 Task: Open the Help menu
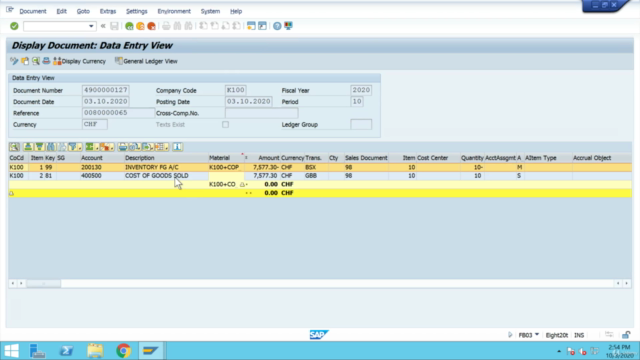click(236, 11)
